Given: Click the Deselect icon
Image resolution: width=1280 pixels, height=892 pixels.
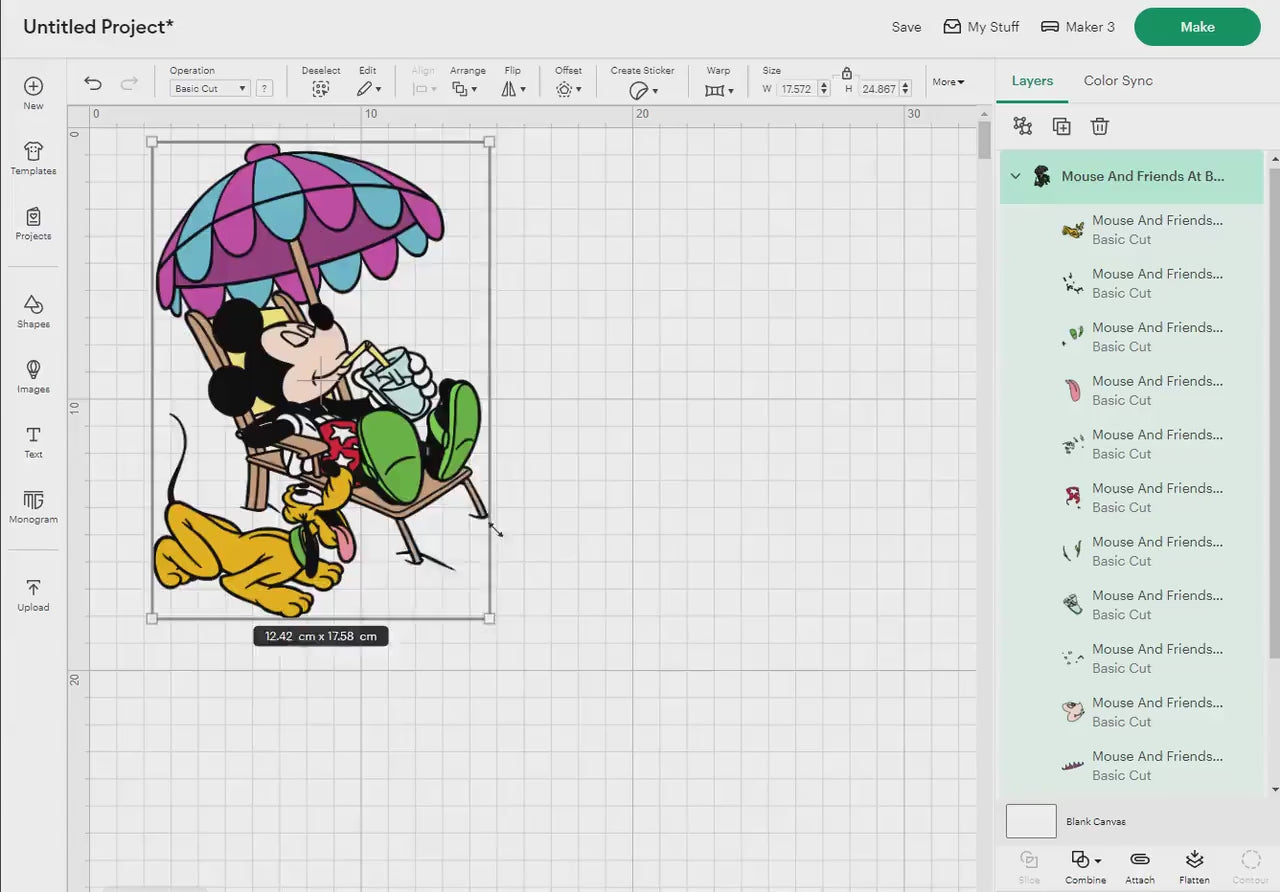Looking at the screenshot, I should click(x=320, y=89).
